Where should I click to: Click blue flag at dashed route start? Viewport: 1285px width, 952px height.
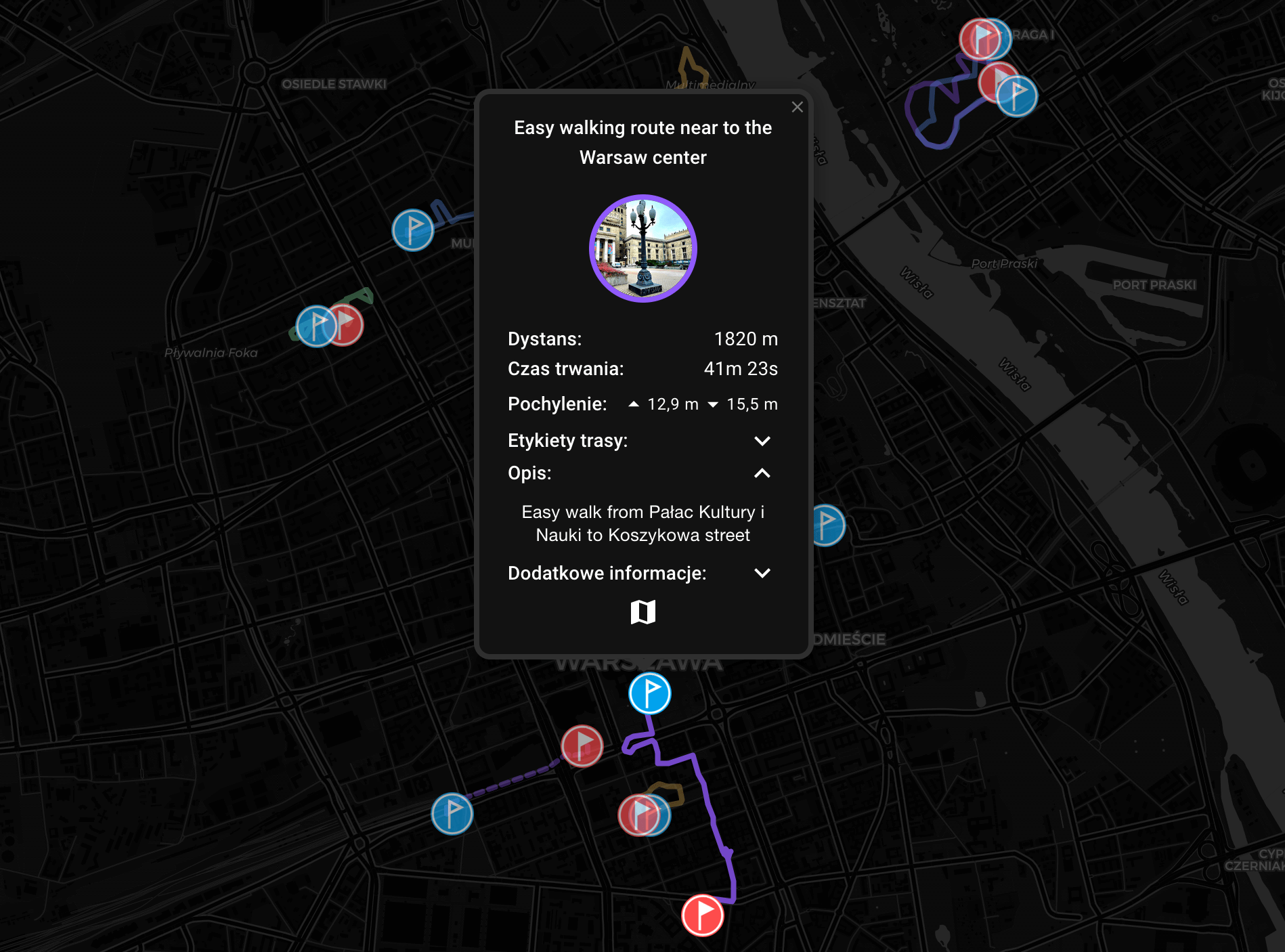(452, 813)
